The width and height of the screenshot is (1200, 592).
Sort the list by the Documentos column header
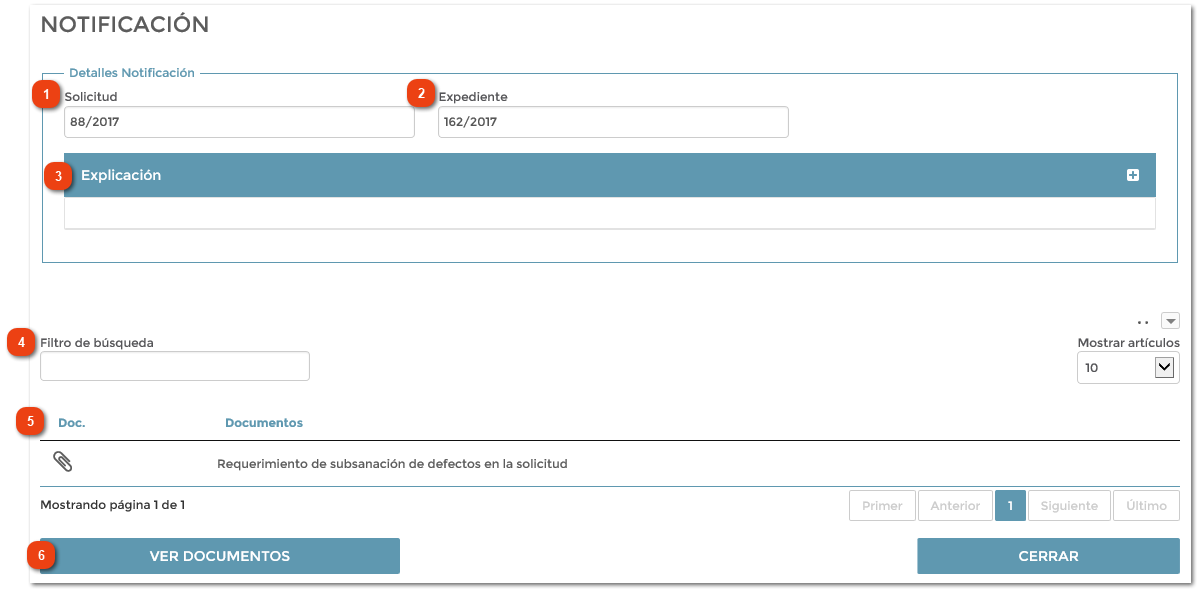(x=263, y=422)
